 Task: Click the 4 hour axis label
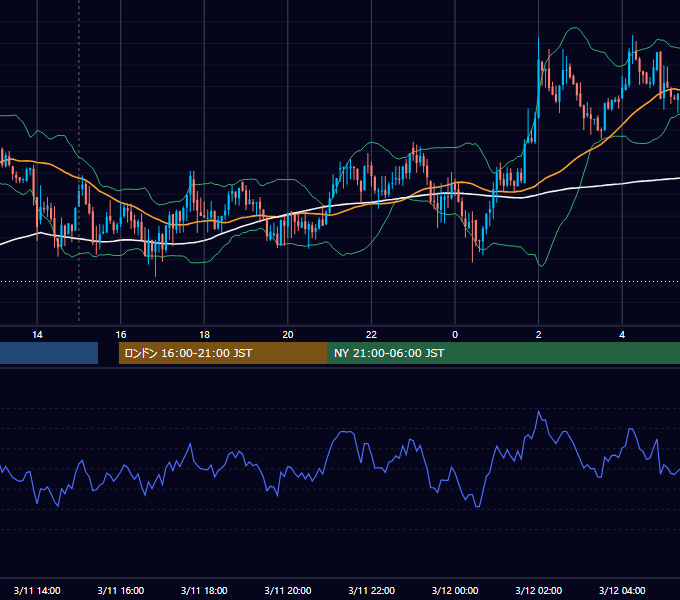click(x=622, y=335)
